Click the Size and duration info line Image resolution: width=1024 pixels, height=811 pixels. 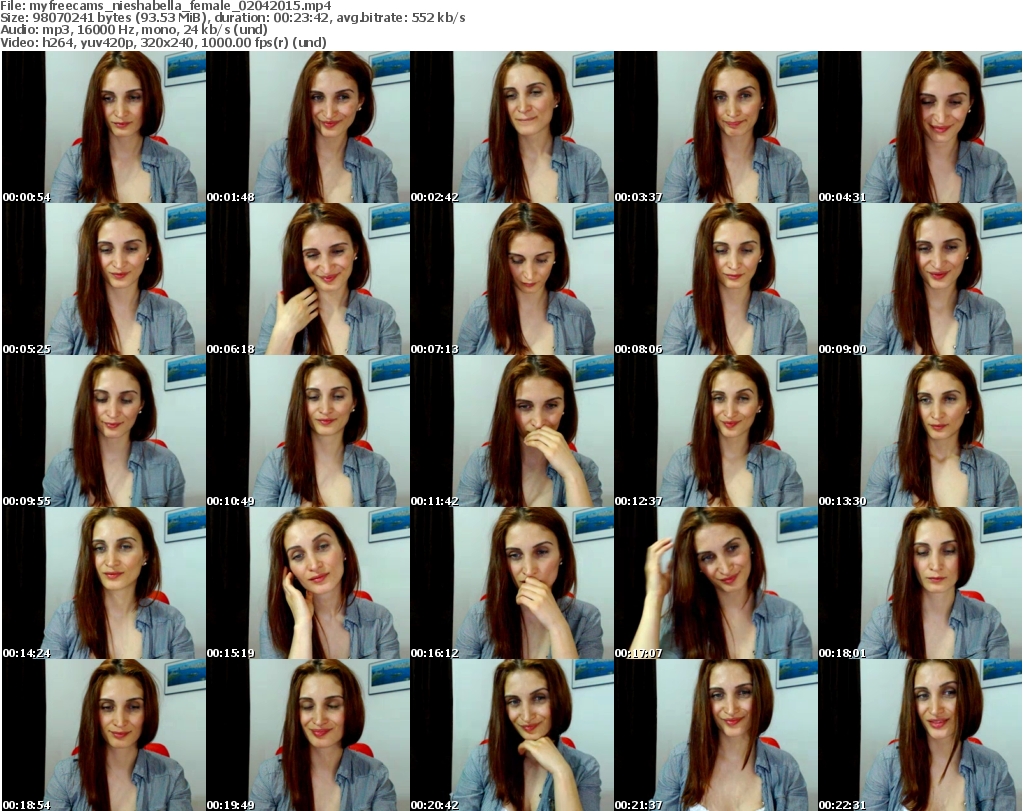(232, 18)
